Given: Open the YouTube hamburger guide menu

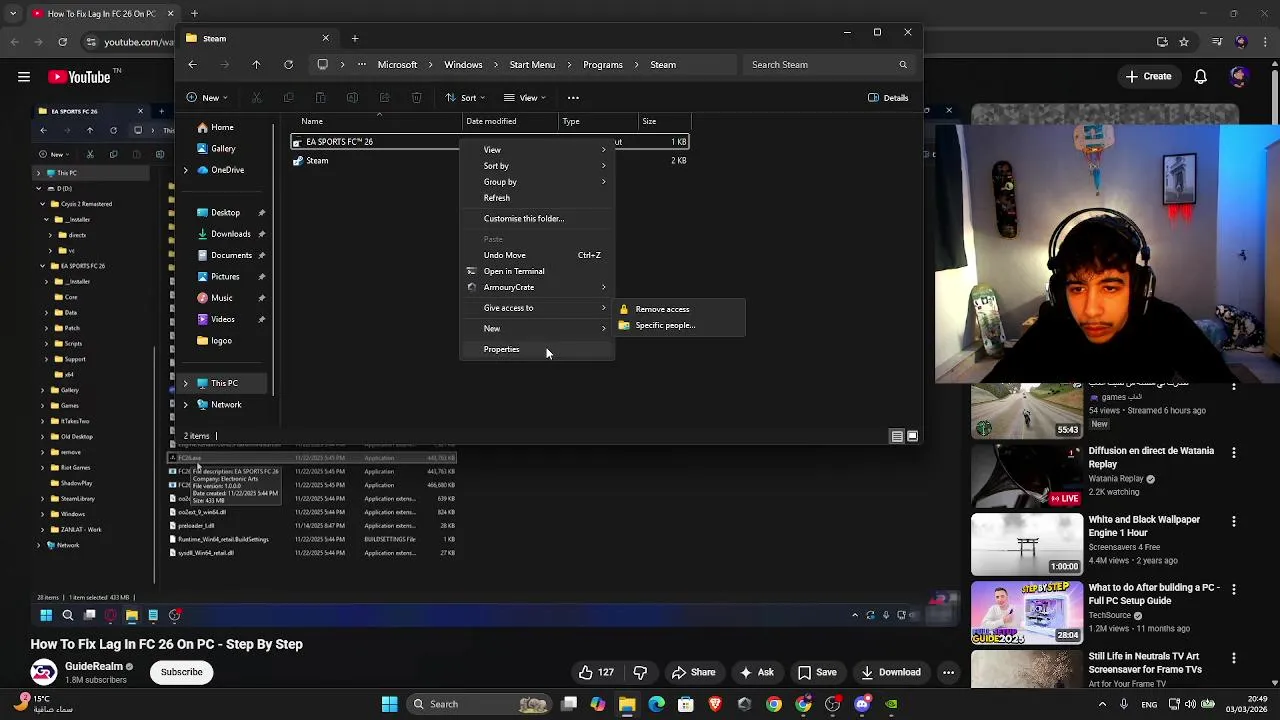Looking at the screenshot, I should [24, 77].
